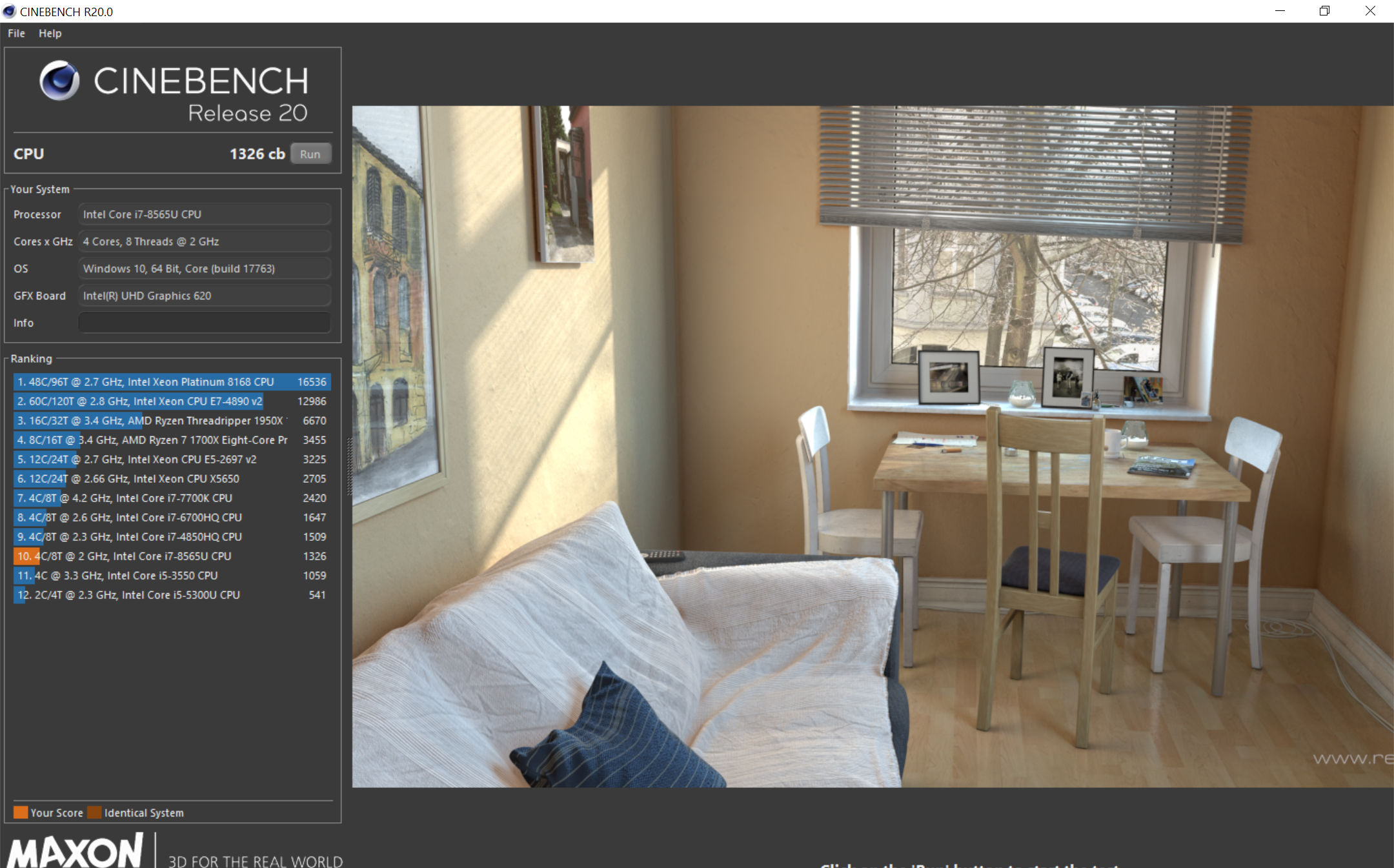Viewport: 1394px width, 868px height.
Task: Click the GFX Board field
Action: coord(204,296)
